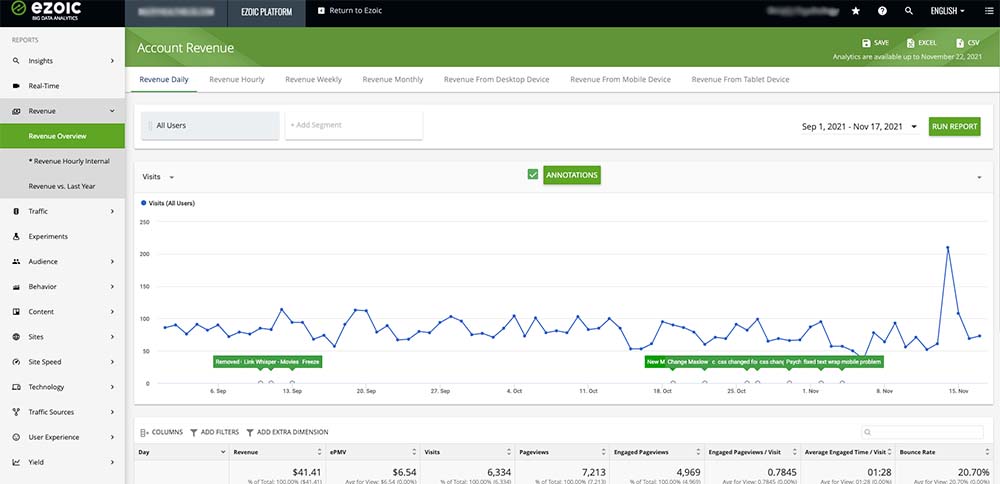Click the Run Report button

click(x=954, y=126)
